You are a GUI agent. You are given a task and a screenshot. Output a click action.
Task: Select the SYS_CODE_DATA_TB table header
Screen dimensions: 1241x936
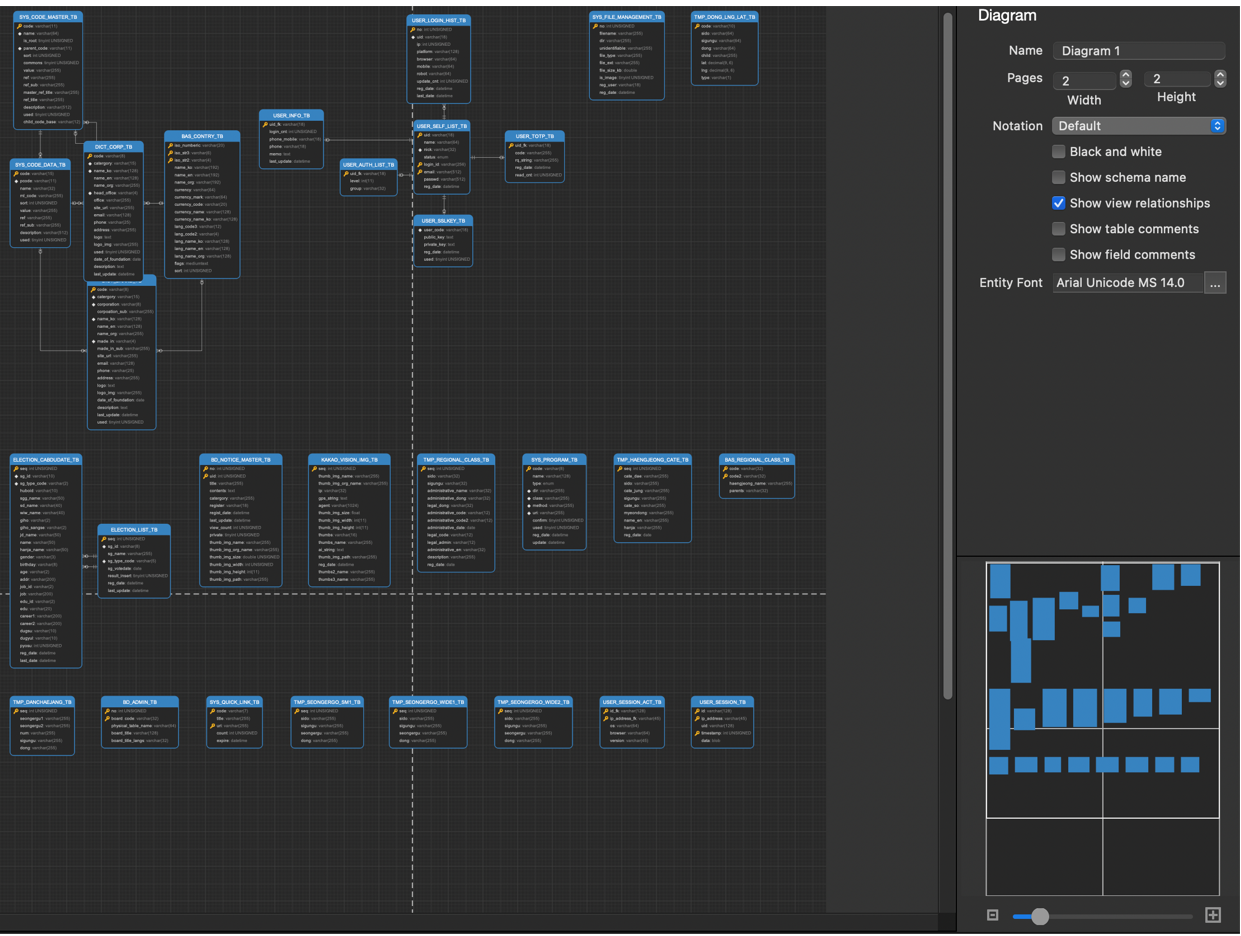click(41, 165)
